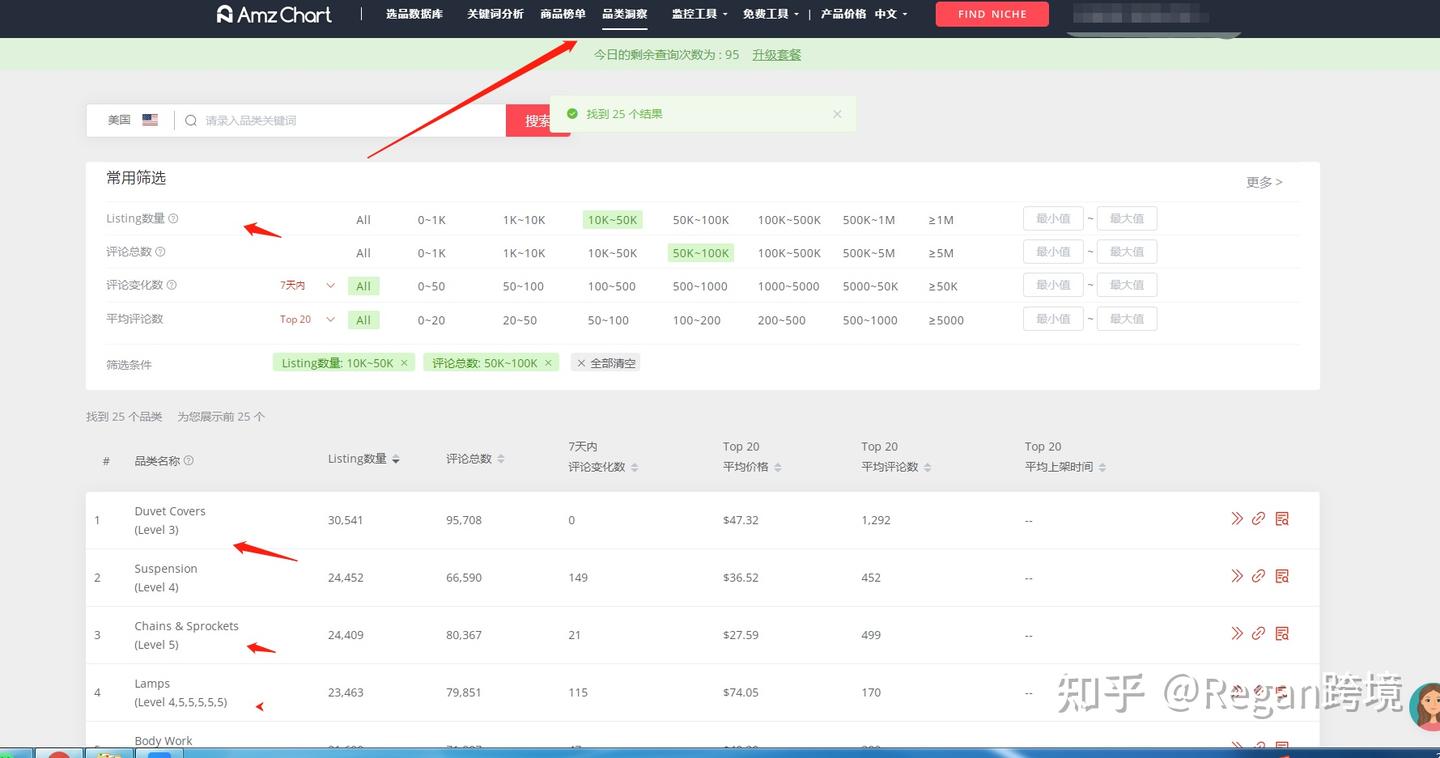The image size is (1440, 758).
Task: Click 最小值 field in Listing数量 row
Action: point(1053,219)
